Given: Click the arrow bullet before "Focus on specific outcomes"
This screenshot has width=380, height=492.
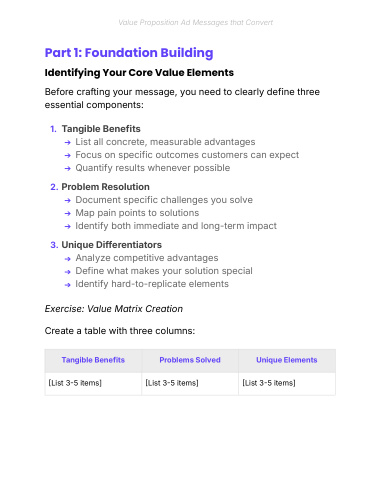Looking at the screenshot, I should tap(68, 156).
